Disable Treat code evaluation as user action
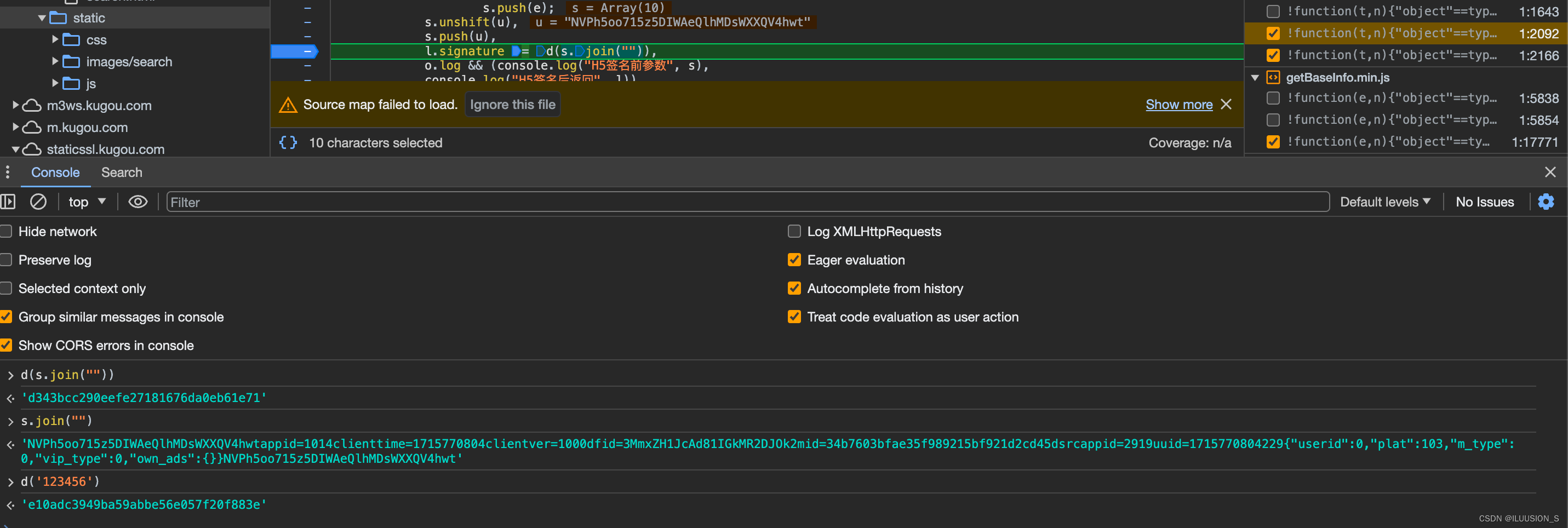The image size is (1568, 528). (794, 317)
